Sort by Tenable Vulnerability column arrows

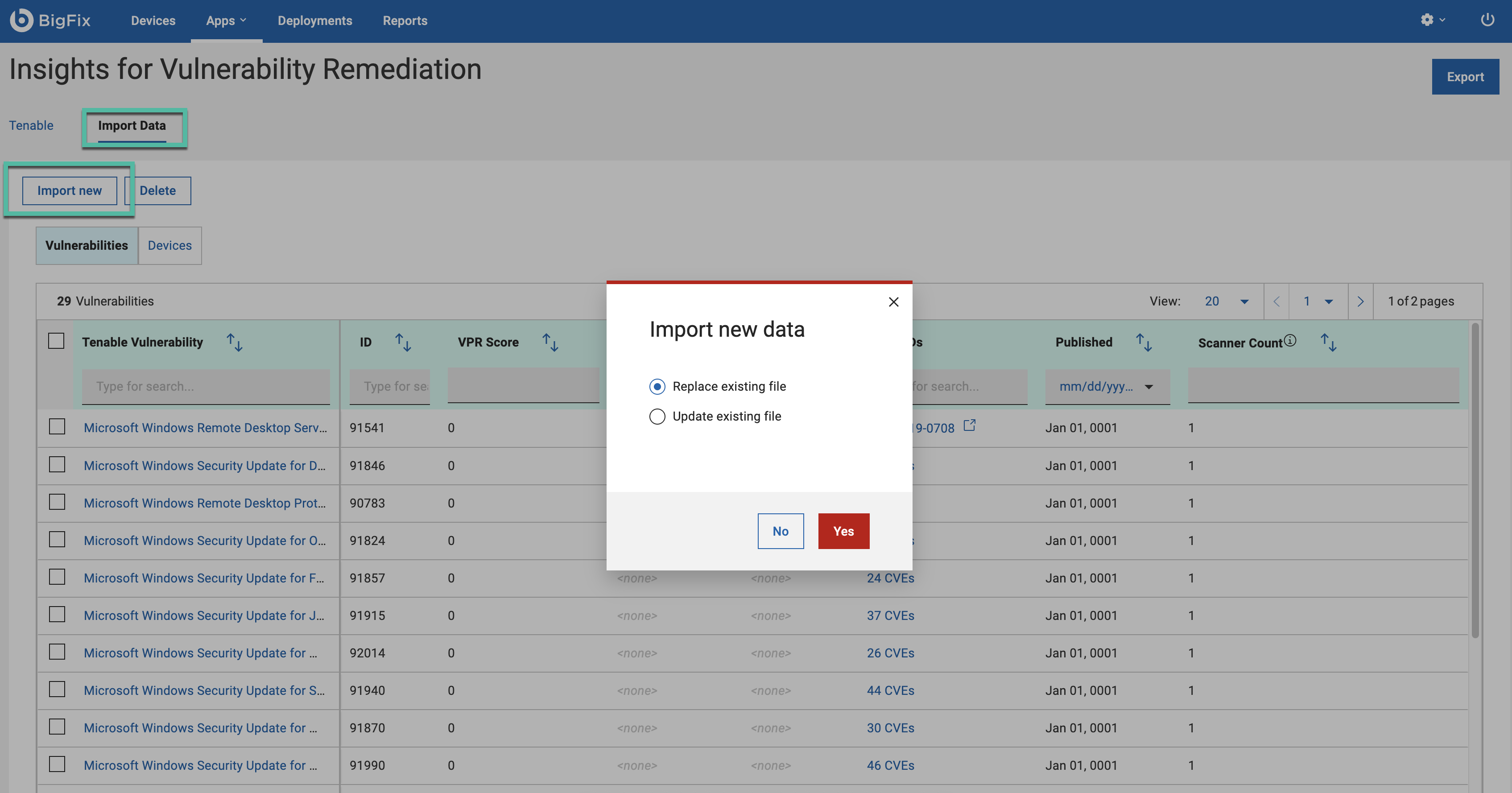point(235,342)
